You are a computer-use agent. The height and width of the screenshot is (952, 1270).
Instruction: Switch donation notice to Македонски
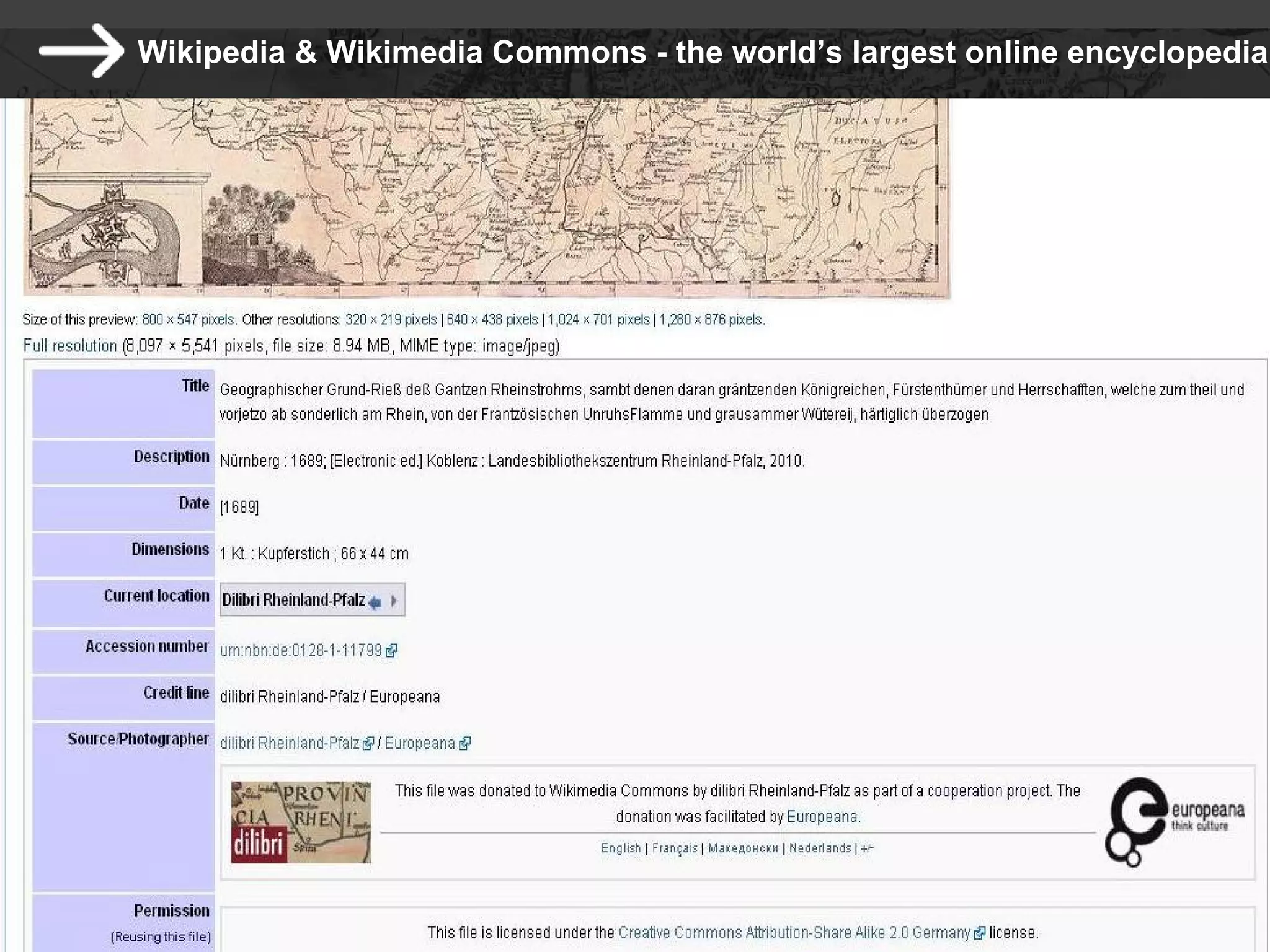(x=743, y=848)
